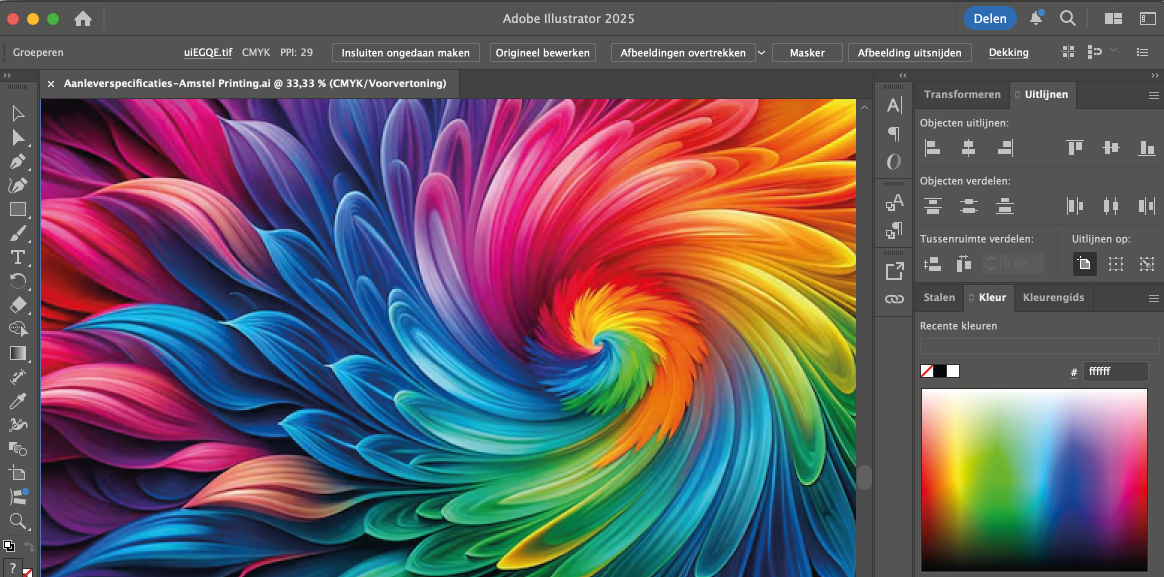Screen dimensions: 1164x577
Task: Select the Curvature tool
Action: (19, 186)
